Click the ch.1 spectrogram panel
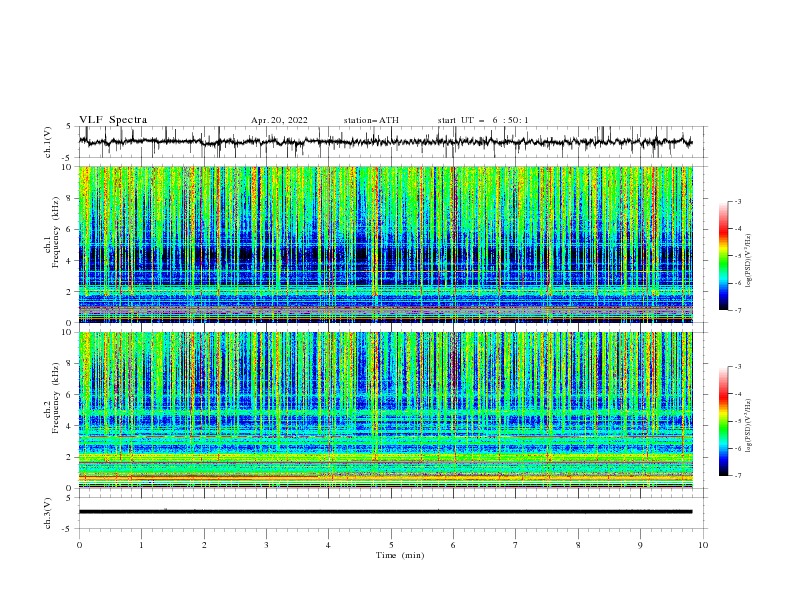Screen dimensions: 792x612 point(386,244)
